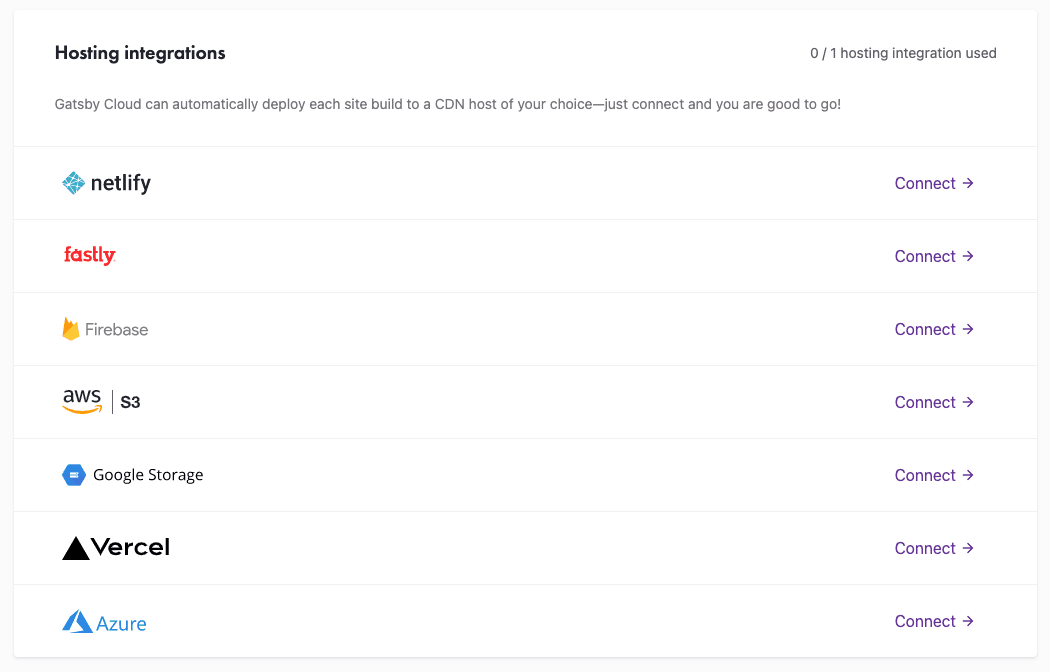Click the Vercel triangle logo

click(x=76, y=548)
